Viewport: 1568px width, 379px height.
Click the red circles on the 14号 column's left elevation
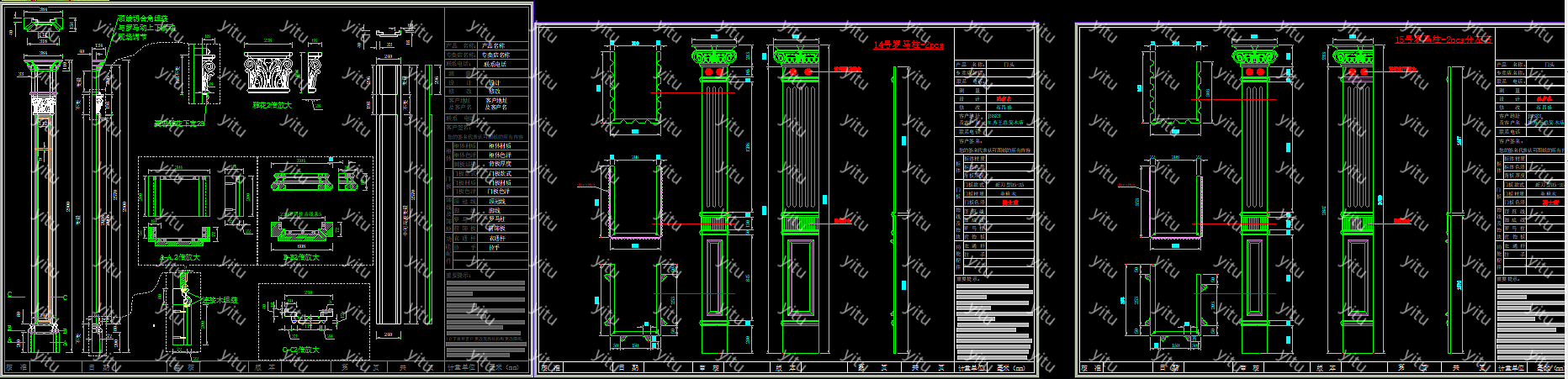(x=713, y=73)
